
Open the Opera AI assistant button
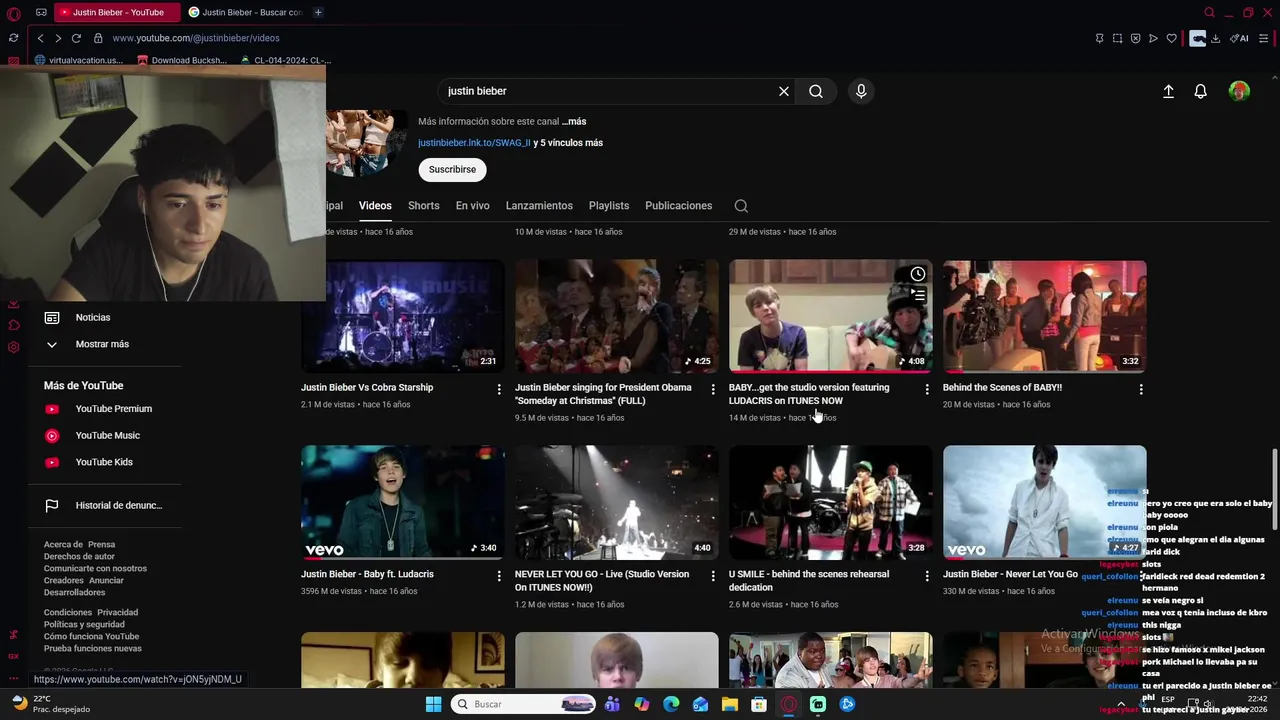[x=1240, y=38]
